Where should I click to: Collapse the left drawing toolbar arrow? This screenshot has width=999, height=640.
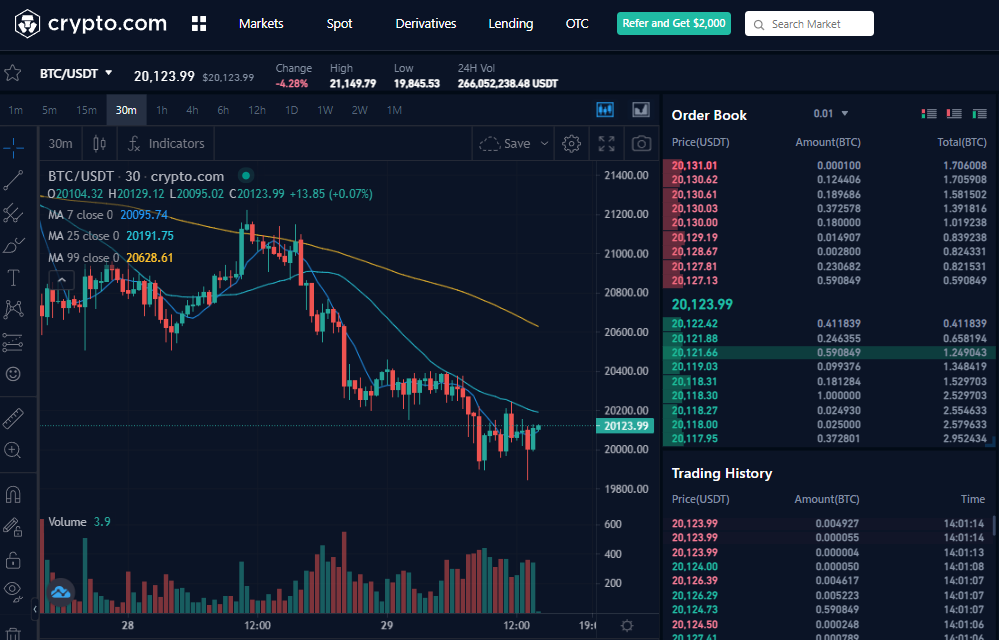click(x=34, y=609)
